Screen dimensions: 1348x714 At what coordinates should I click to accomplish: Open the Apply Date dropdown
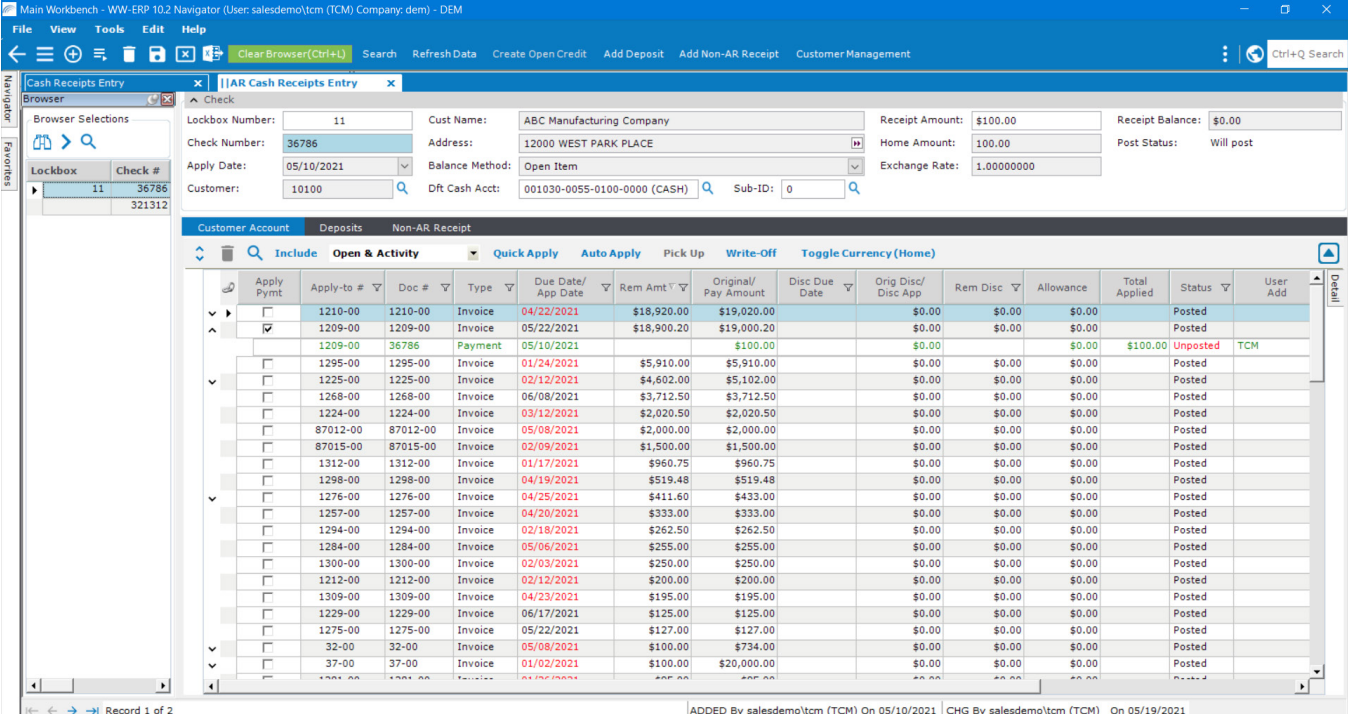click(404, 166)
